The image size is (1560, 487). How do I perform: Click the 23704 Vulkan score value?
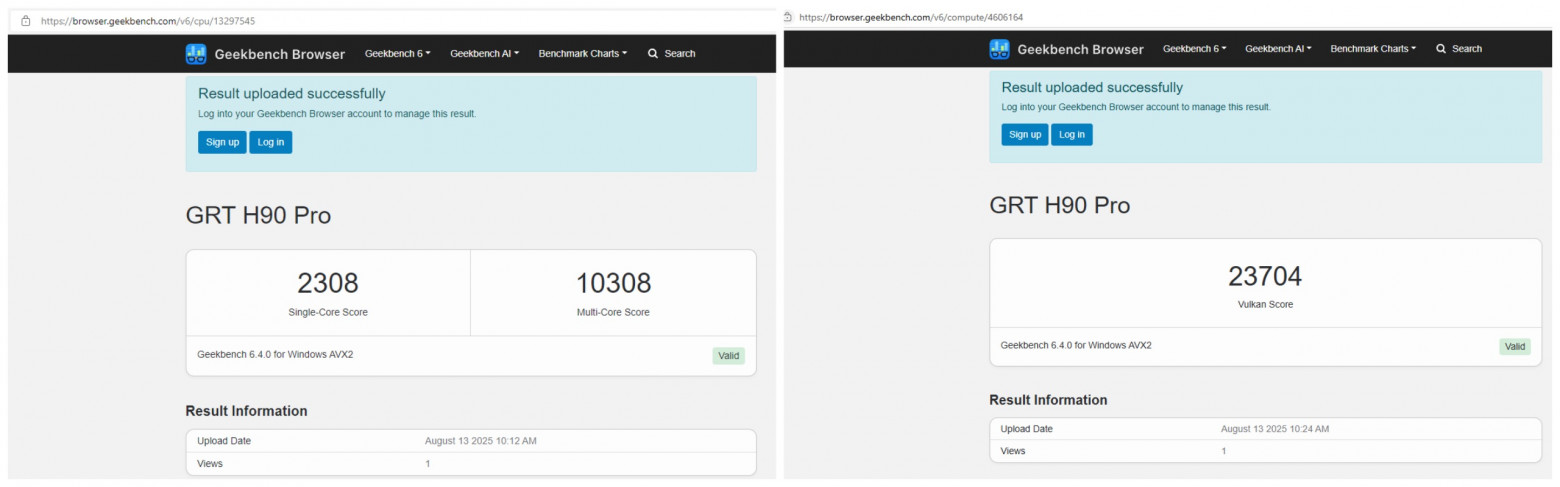[1265, 276]
